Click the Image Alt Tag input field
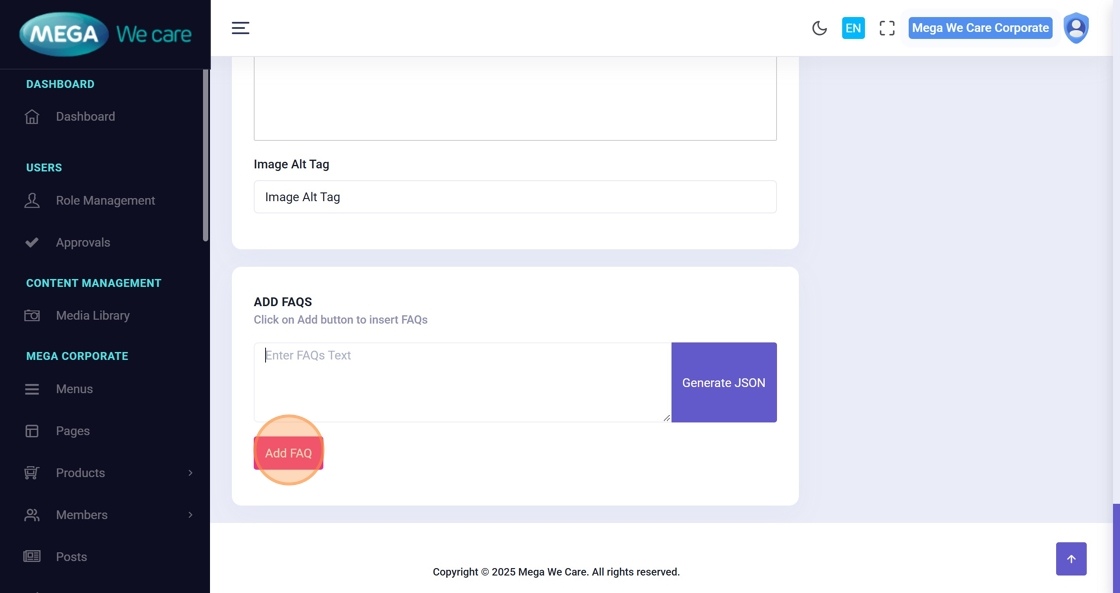The width and height of the screenshot is (1120, 593). [515, 197]
